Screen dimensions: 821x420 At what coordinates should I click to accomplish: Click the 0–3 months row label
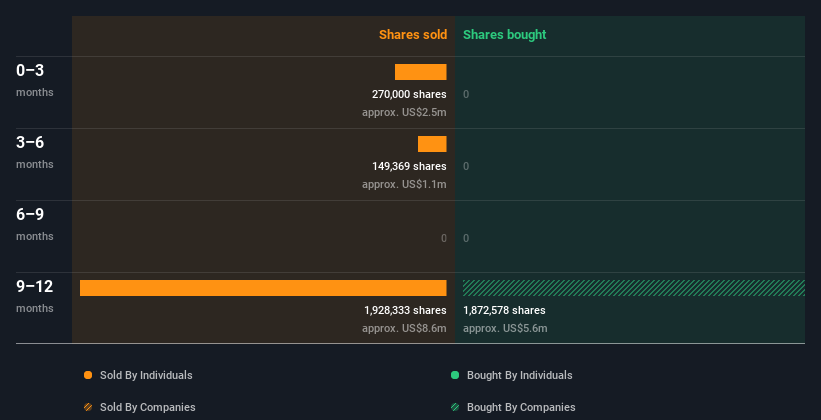(35, 80)
